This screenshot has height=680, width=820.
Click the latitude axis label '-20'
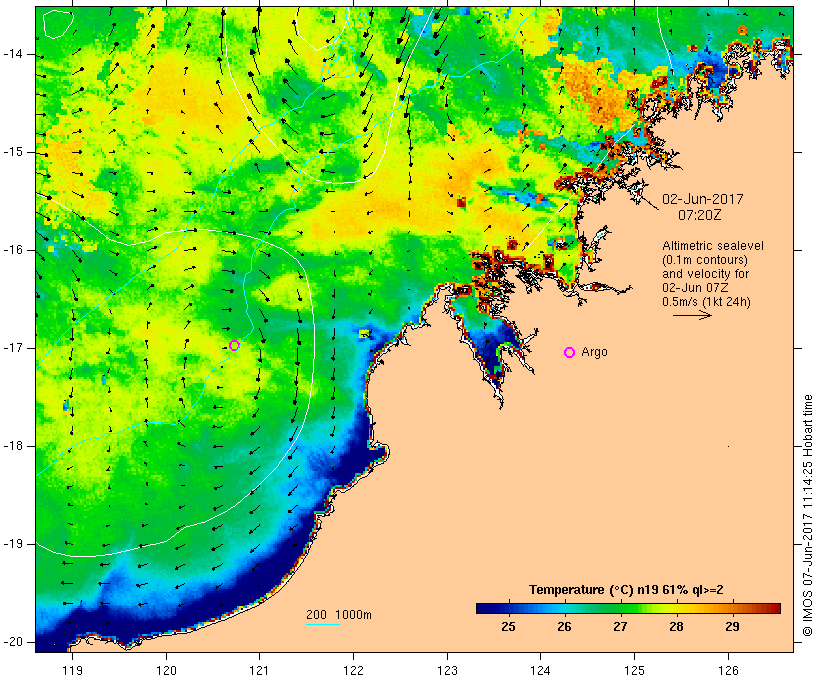[13, 642]
